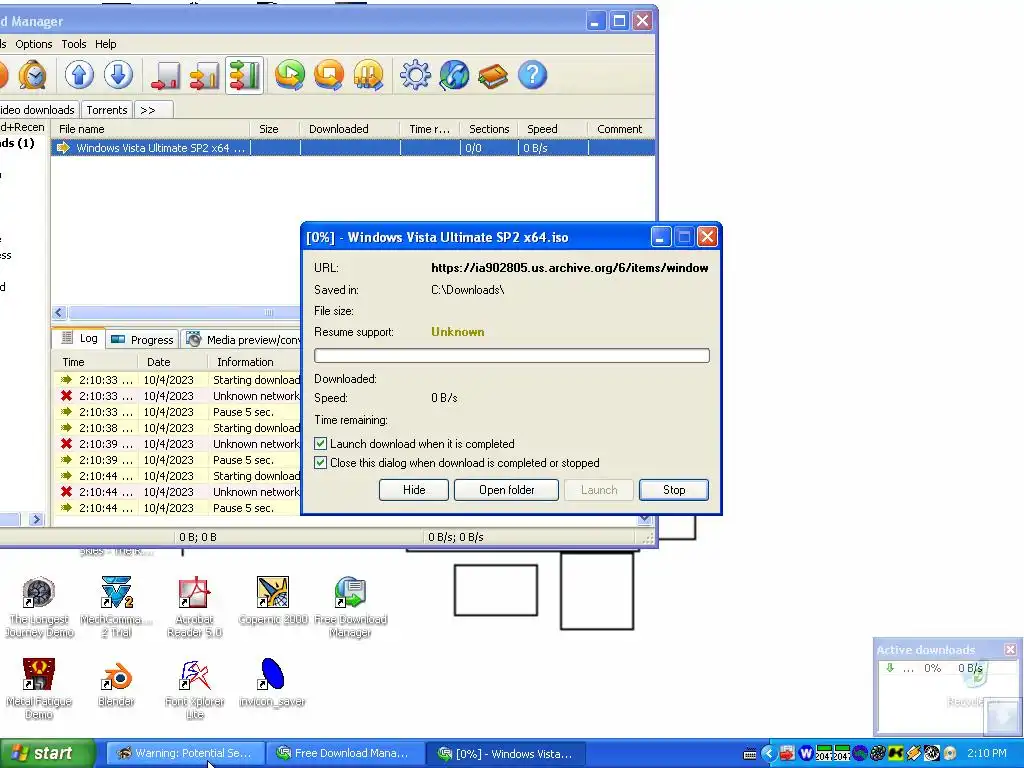Open the book icon in toolbar
Image resolution: width=1024 pixels, height=768 pixels.
[x=493, y=75]
